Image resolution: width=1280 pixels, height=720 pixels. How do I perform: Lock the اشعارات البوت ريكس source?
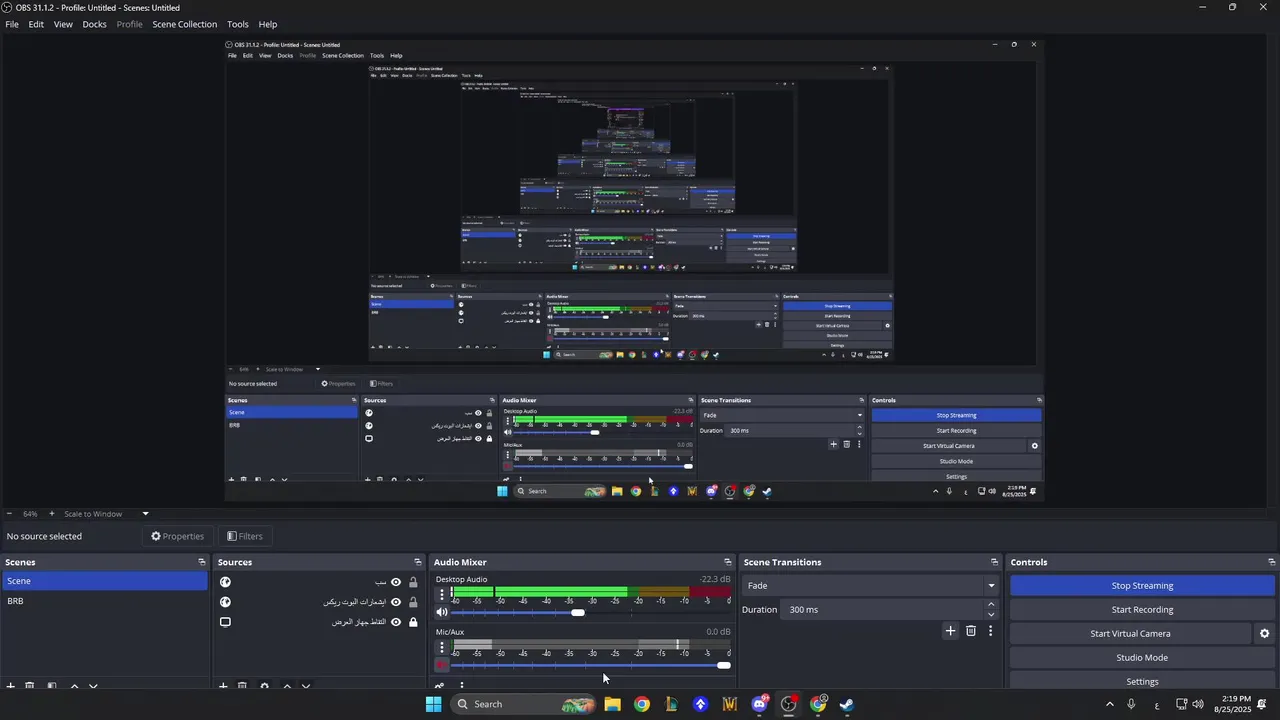click(413, 602)
